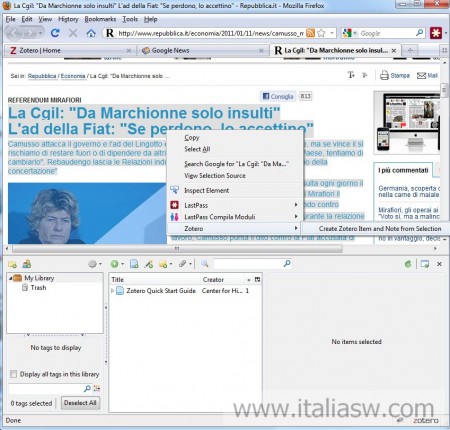The height and width of the screenshot is (430, 450).
Task: Open the History menu
Action: pyautogui.click(x=68, y=19)
